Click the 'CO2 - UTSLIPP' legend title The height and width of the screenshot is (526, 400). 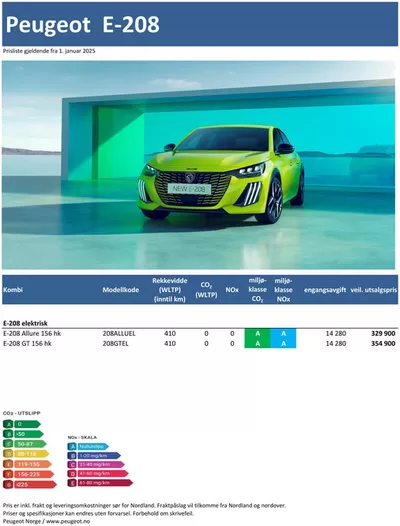tap(21, 413)
